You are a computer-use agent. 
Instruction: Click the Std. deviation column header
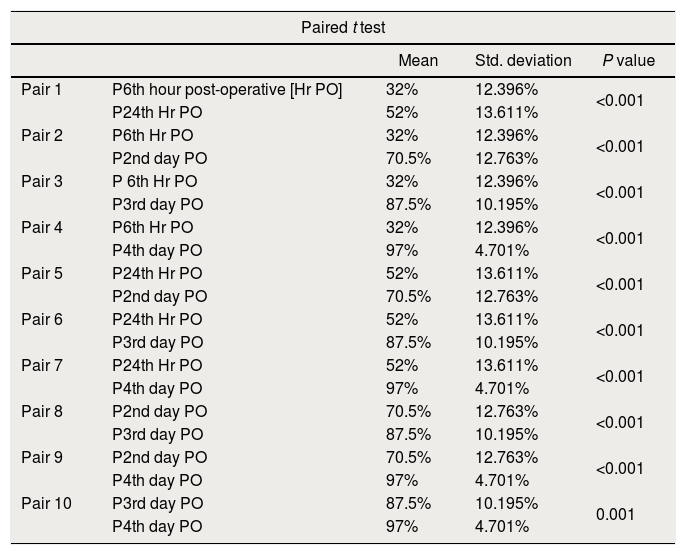coord(523,61)
